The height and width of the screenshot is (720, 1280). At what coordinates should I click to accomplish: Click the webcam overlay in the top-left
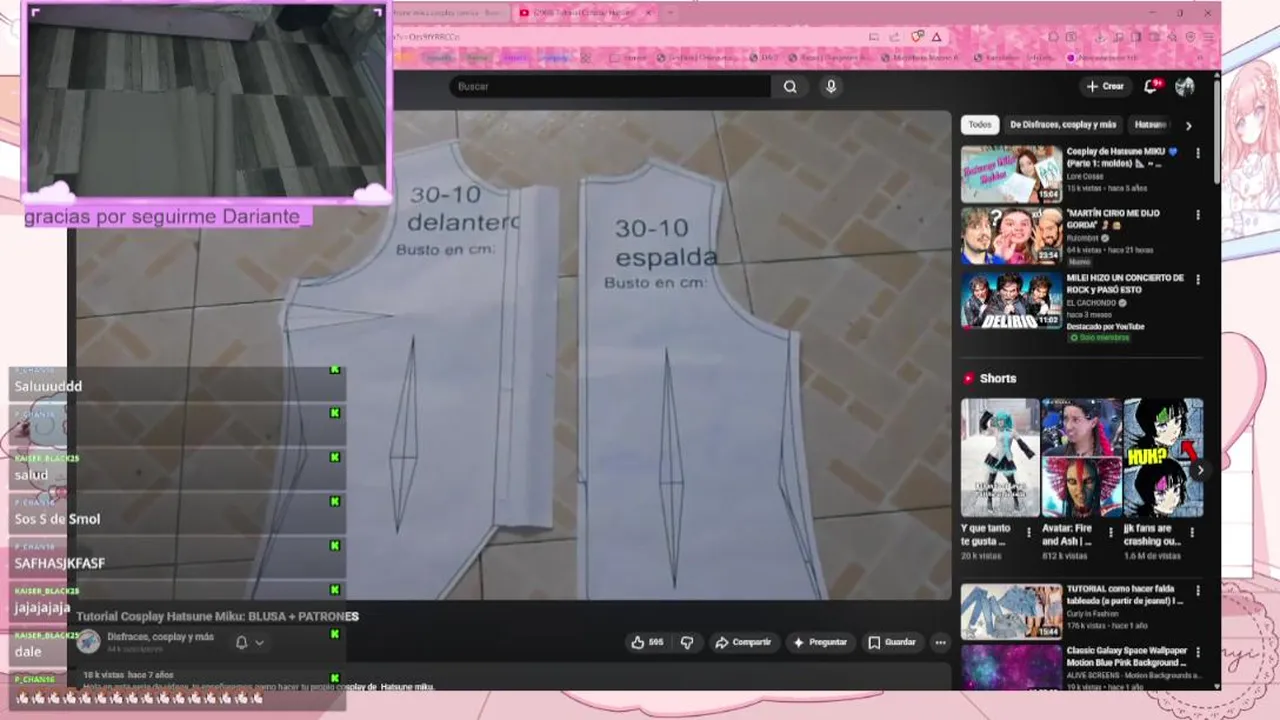coord(206,100)
